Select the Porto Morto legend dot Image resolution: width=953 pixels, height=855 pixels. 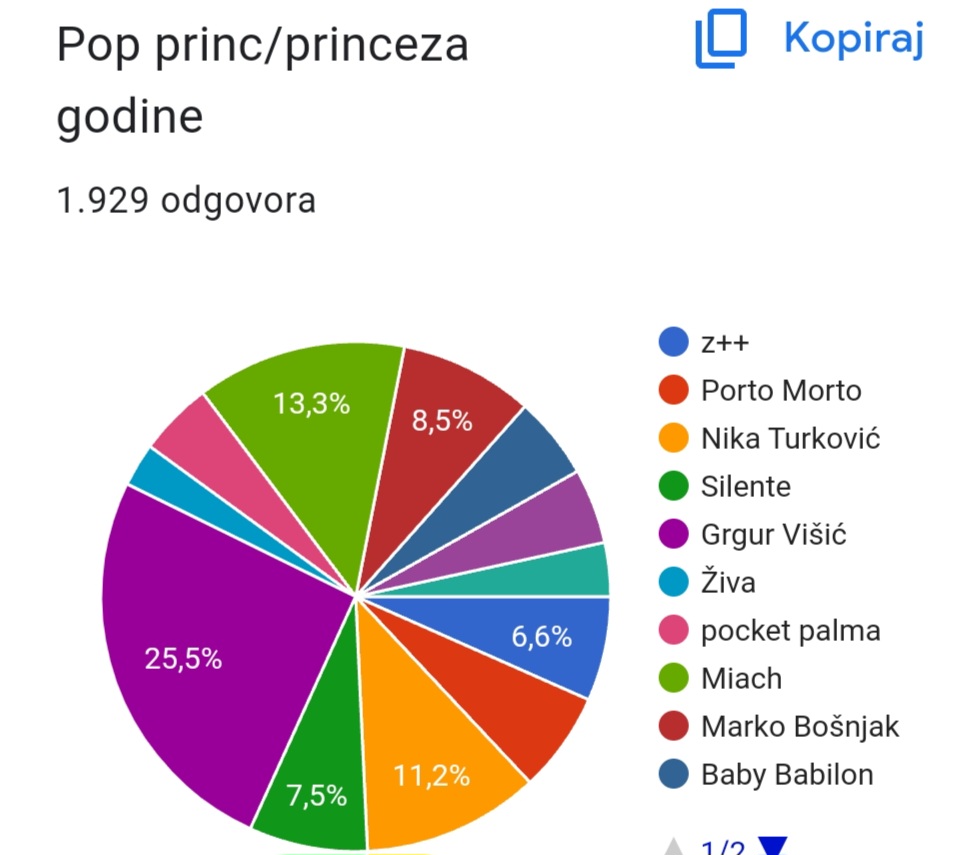click(x=674, y=390)
